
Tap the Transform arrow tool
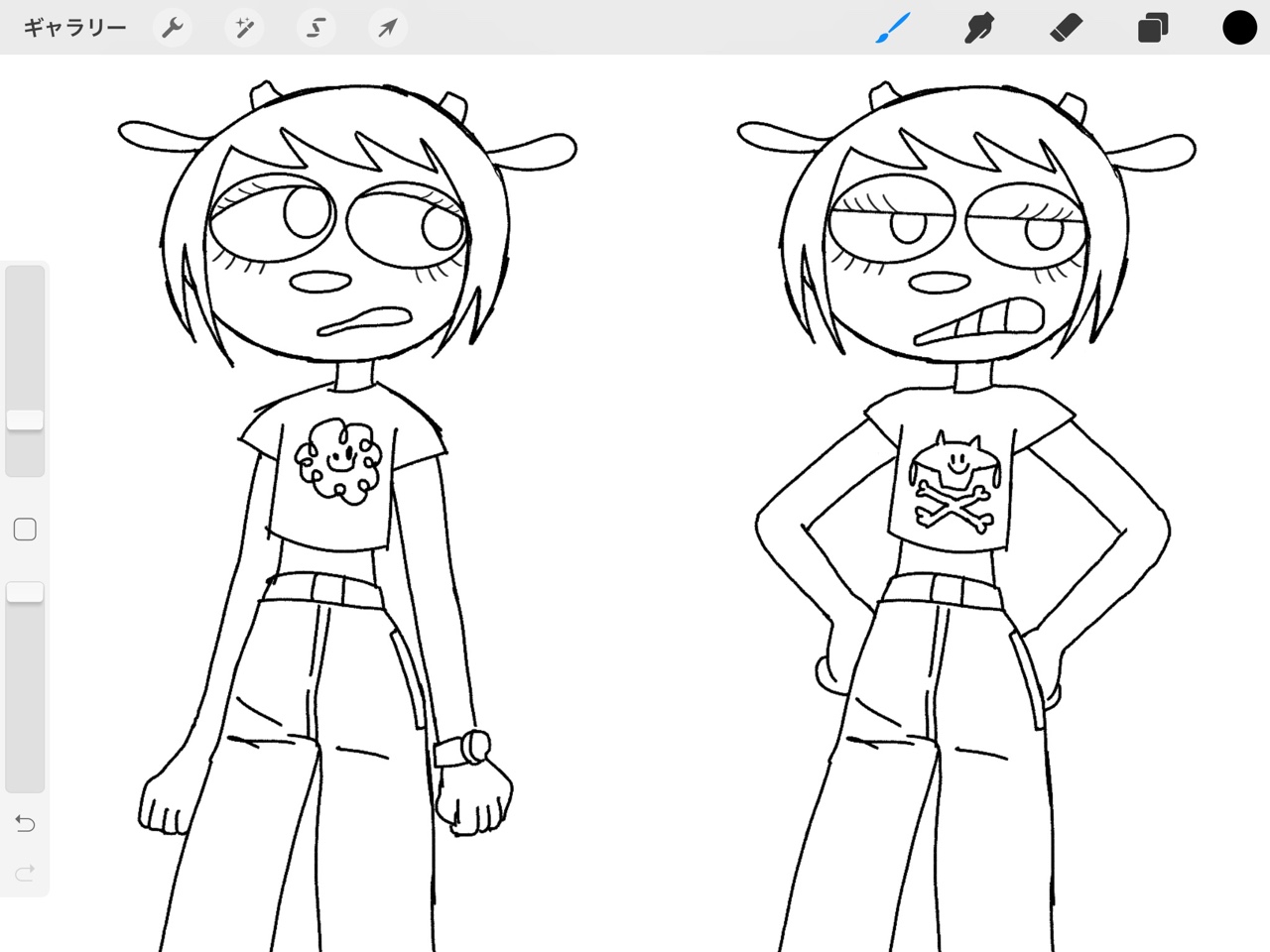[387, 27]
